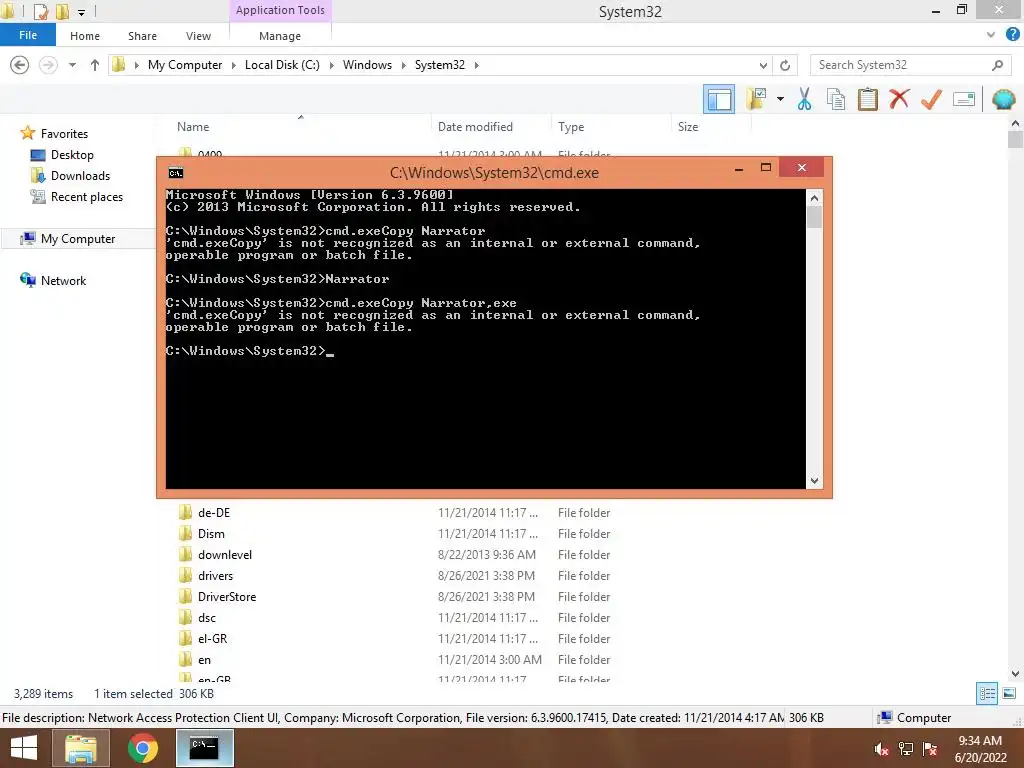Click the Properties icon in the quick access toolbar

[x=40, y=11]
